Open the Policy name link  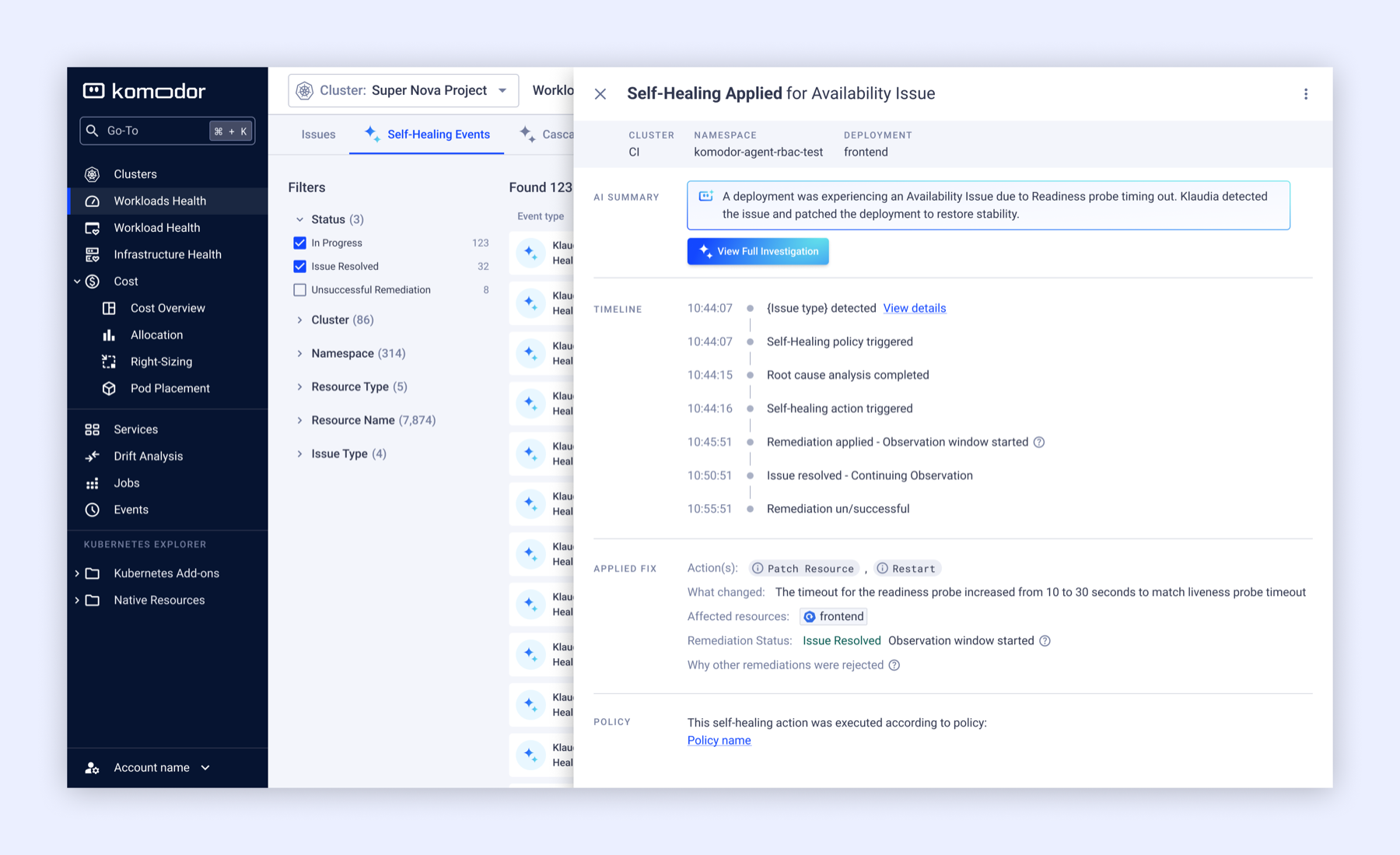(x=719, y=741)
